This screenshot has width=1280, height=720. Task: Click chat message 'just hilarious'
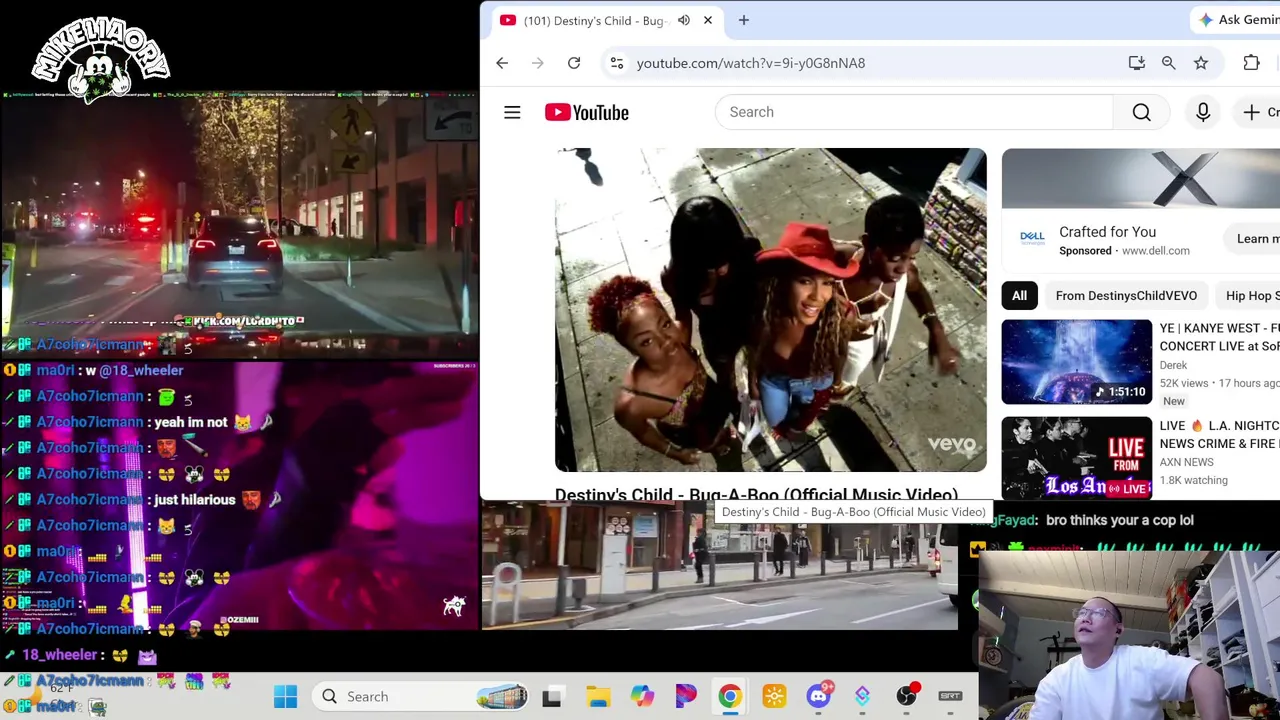pyautogui.click(x=194, y=500)
